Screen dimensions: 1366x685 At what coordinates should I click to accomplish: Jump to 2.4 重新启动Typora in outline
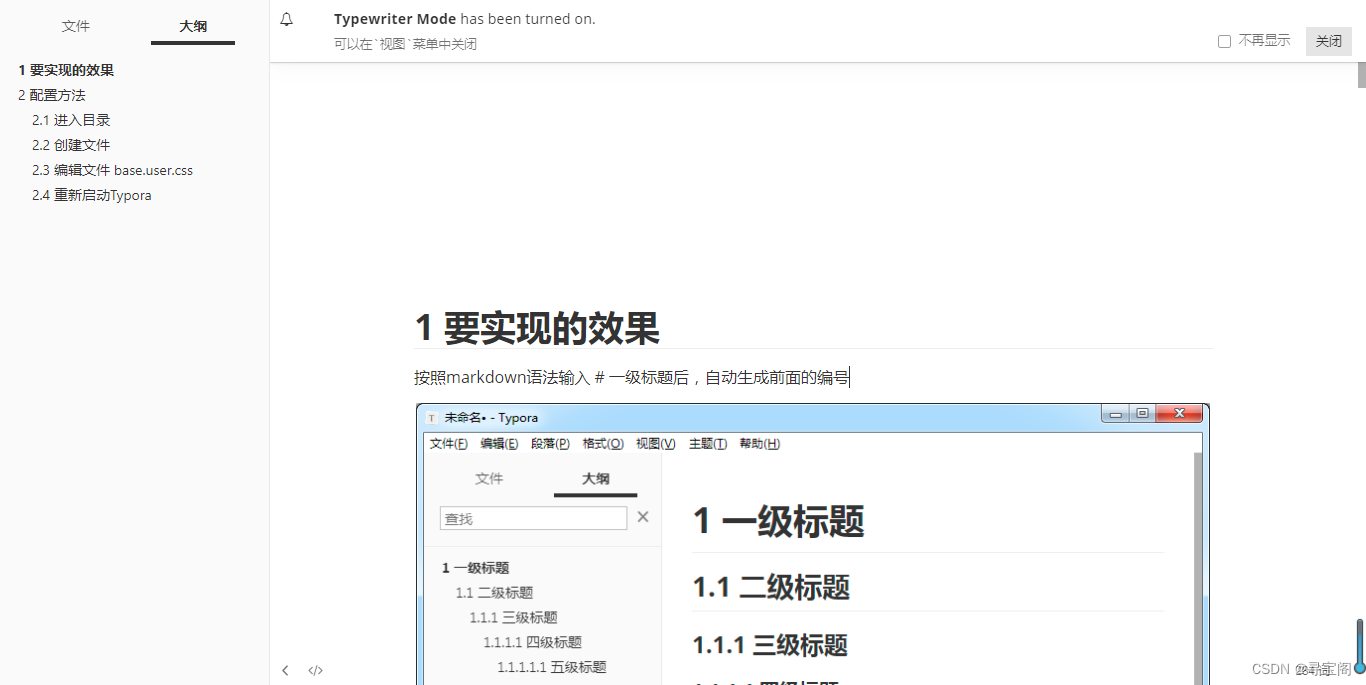[x=92, y=195]
